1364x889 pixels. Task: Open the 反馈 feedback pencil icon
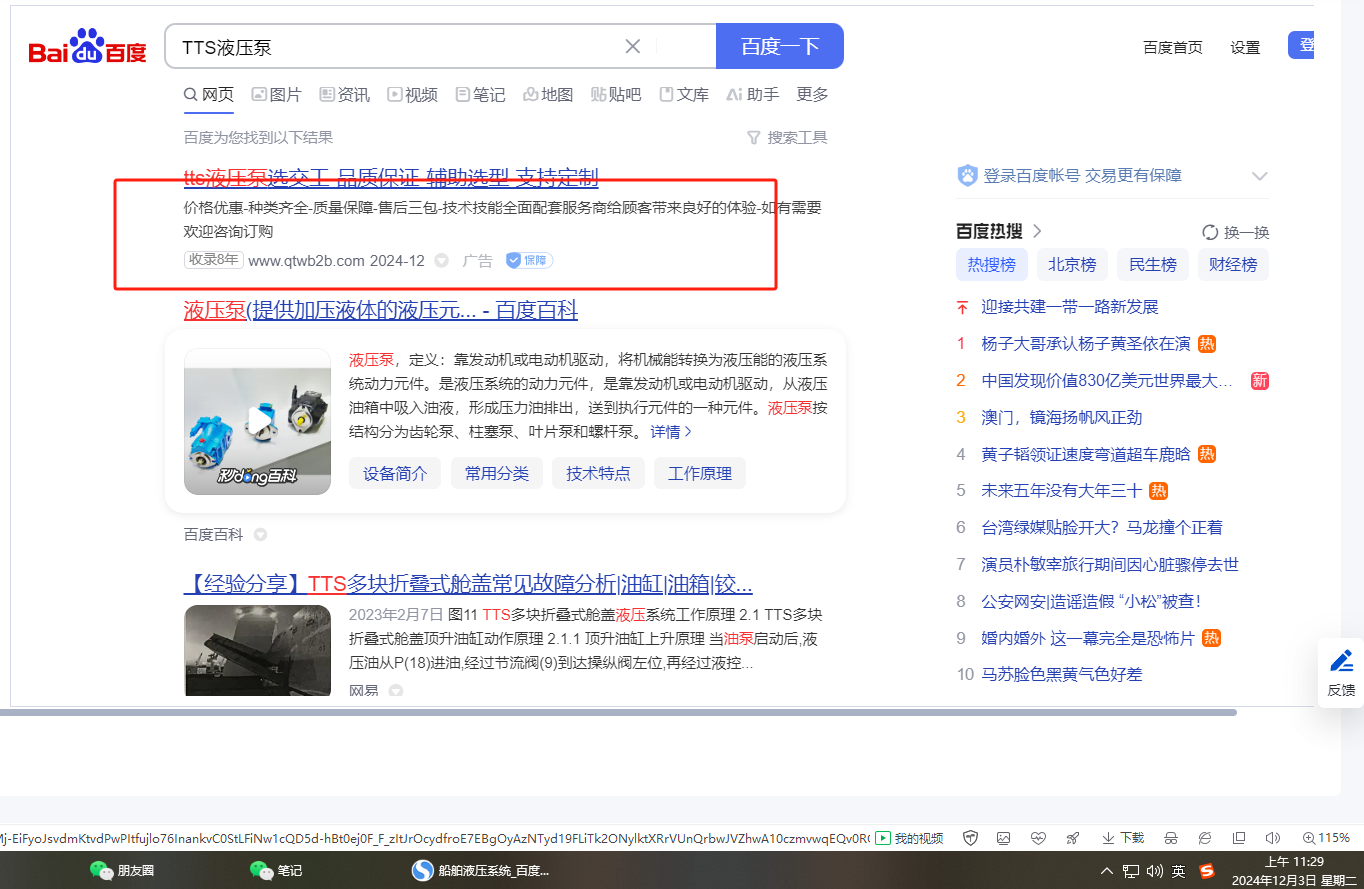[1341, 661]
